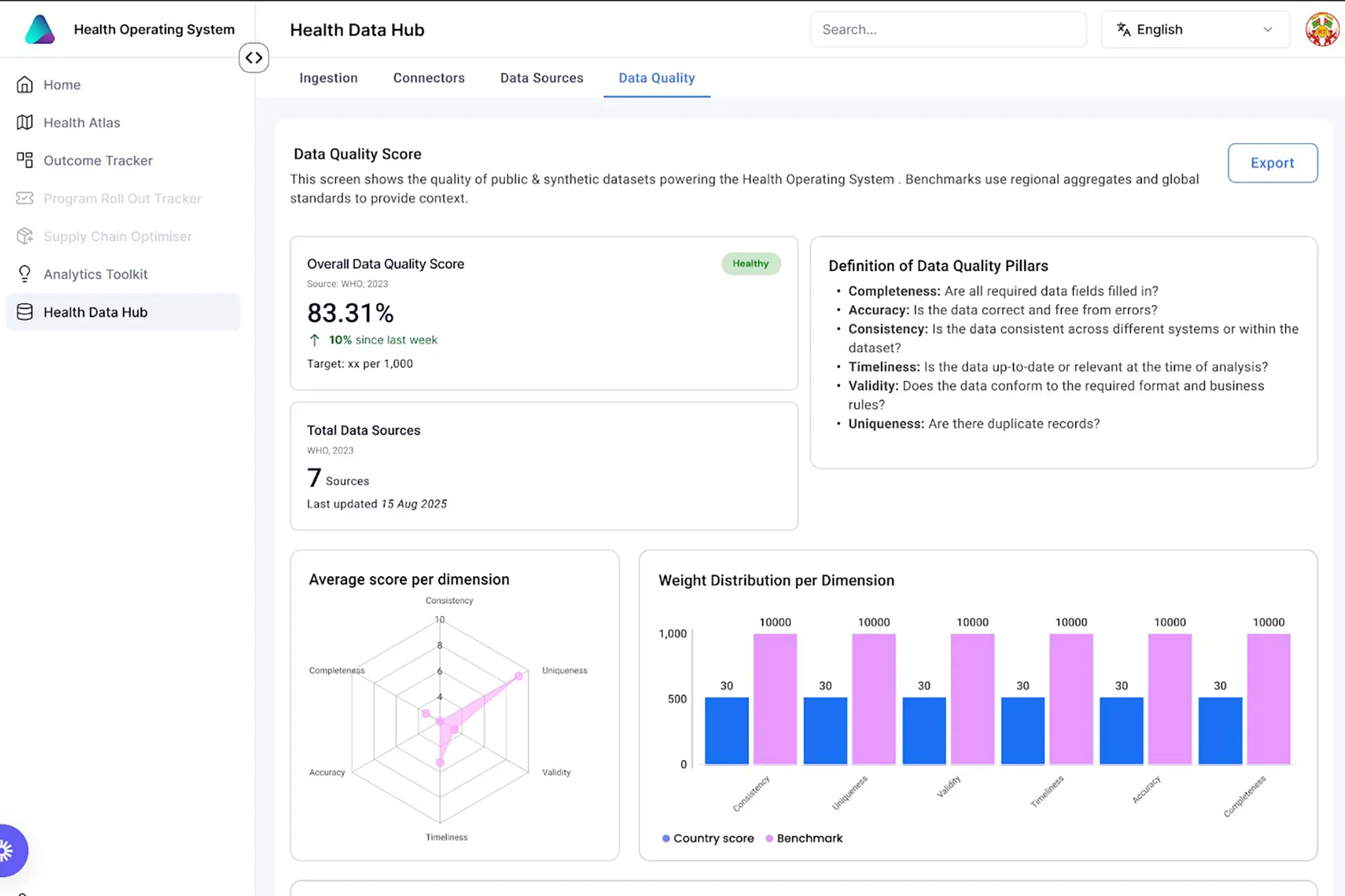Click the translate icon beside English
This screenshot has height=896, width=1345.
(1123, 30)
